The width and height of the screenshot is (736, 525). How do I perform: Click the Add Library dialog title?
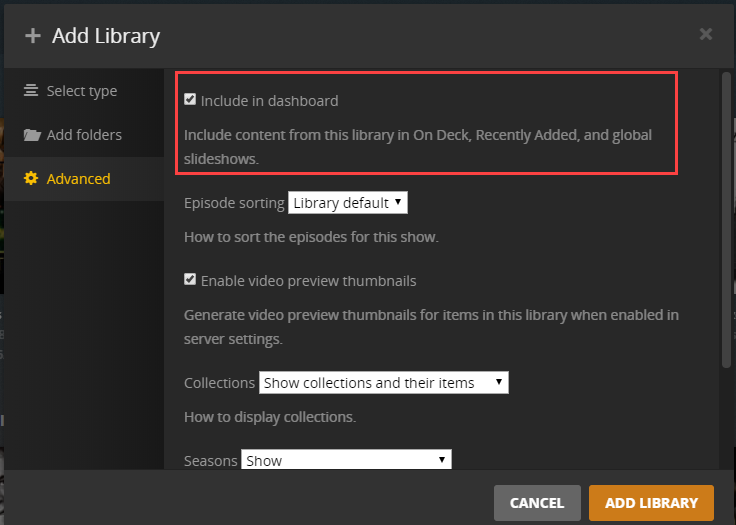[106, 36]
